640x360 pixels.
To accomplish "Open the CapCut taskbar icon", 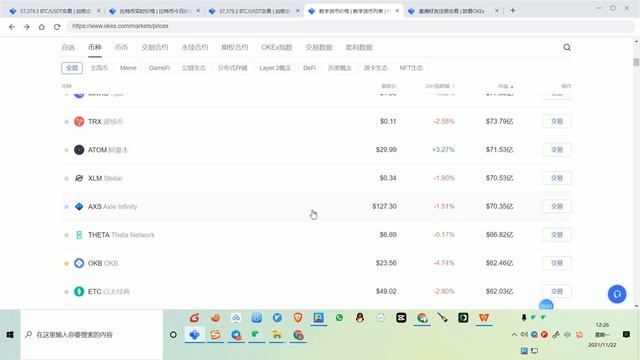I will point(401,318).
